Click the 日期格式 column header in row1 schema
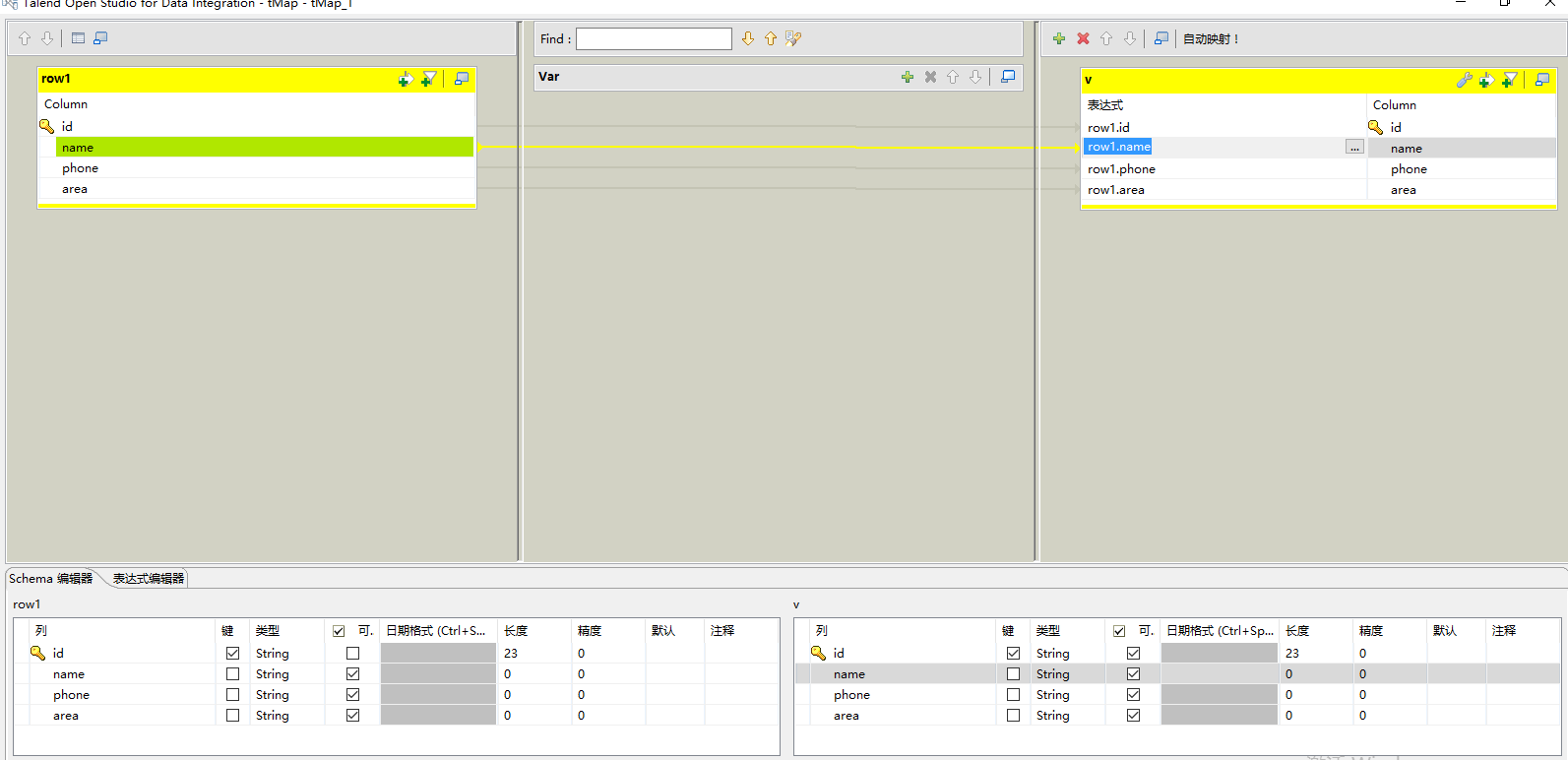The width and height of the screenshot is (1568, 760). (x=439, y=631)
